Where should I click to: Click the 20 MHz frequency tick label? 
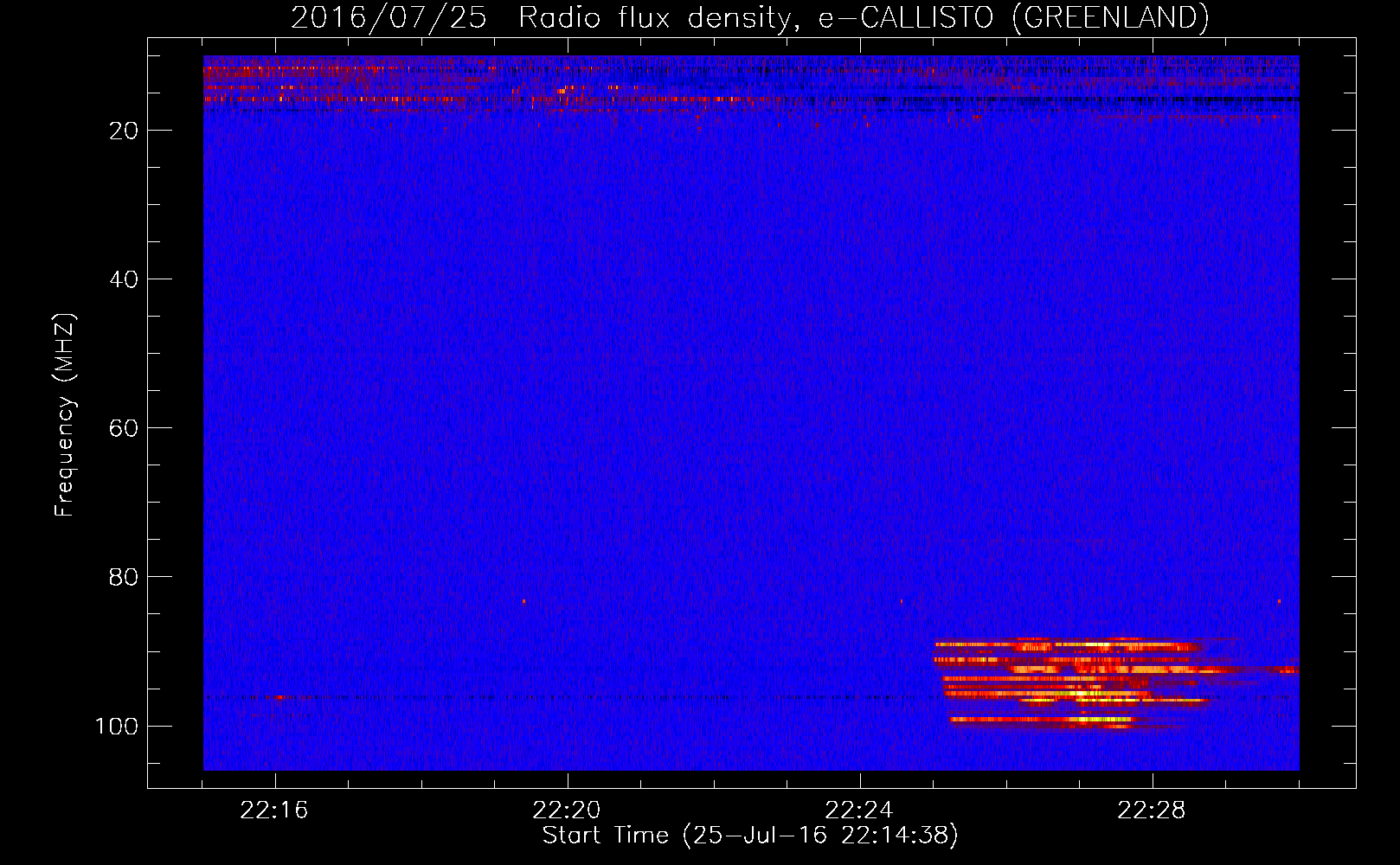(124, 131)
